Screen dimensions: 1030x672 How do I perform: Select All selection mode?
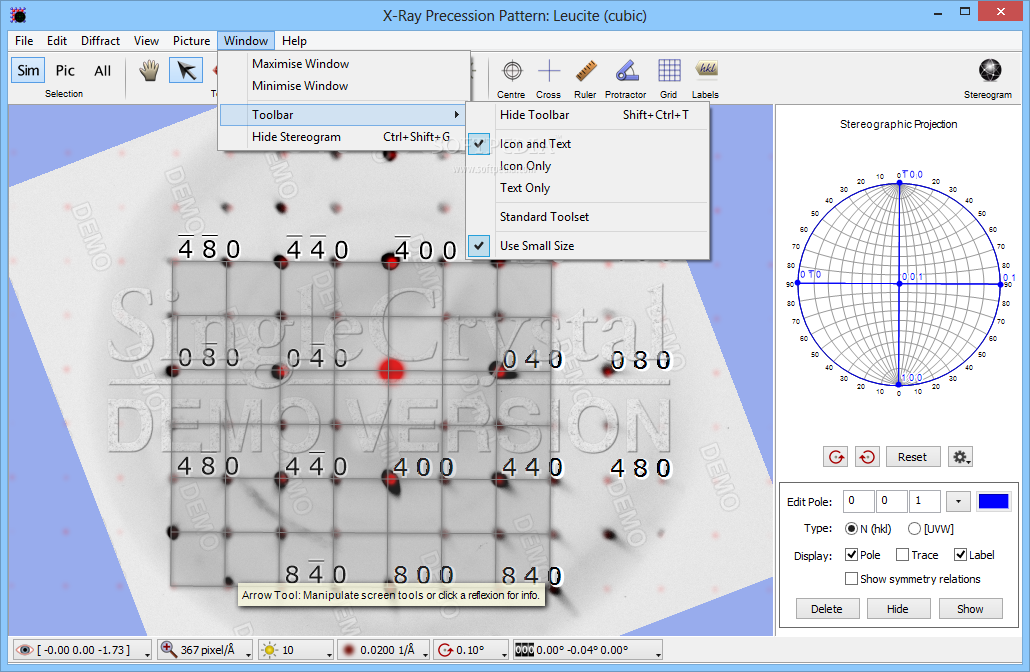coord(102,70)
